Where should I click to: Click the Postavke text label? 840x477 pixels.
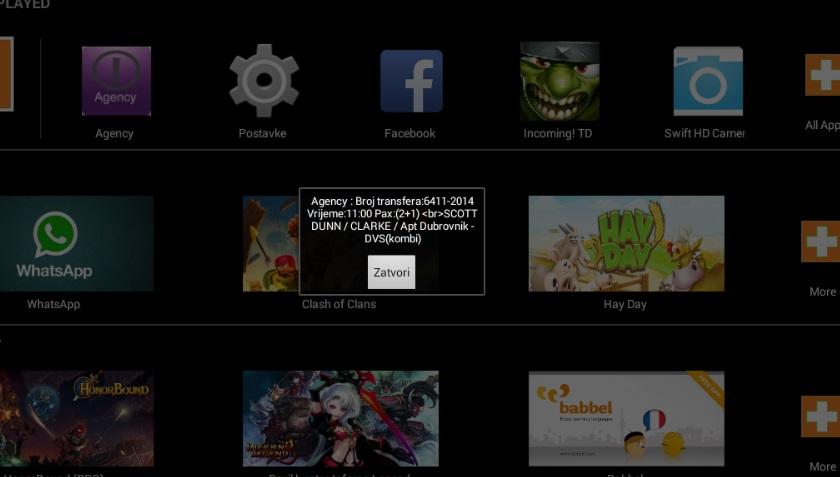(x=262, y=133)
